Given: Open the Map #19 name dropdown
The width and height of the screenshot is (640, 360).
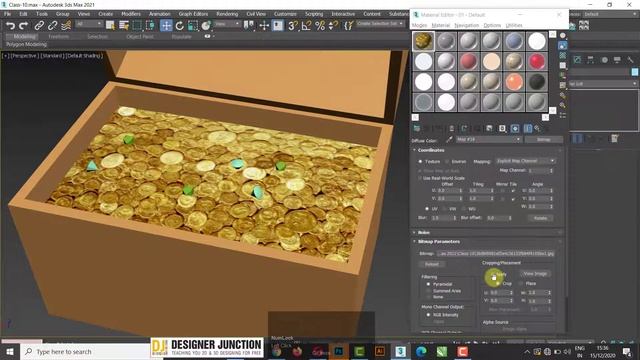Looking at the screenshot, I should coord(488,140).
